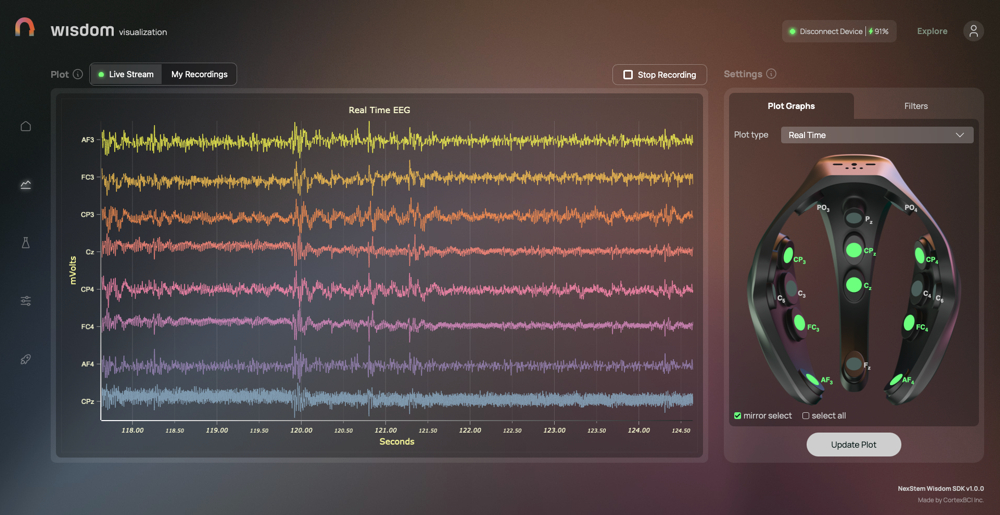Click the 120.00 seconds axis tick
The image size is (1000, 515).
(301, 430)
